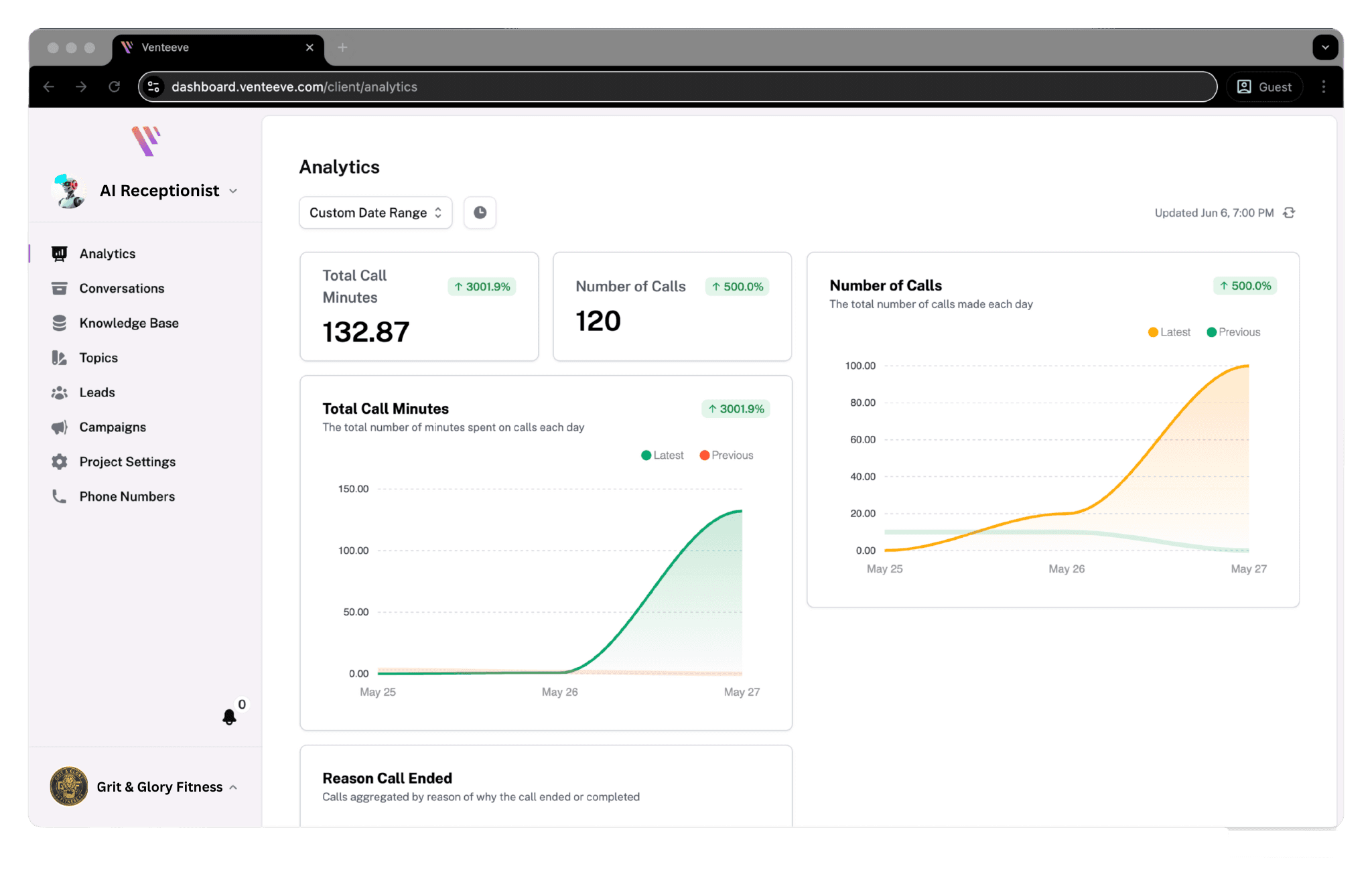Click the Leads people icon

[x=59, y=392]
